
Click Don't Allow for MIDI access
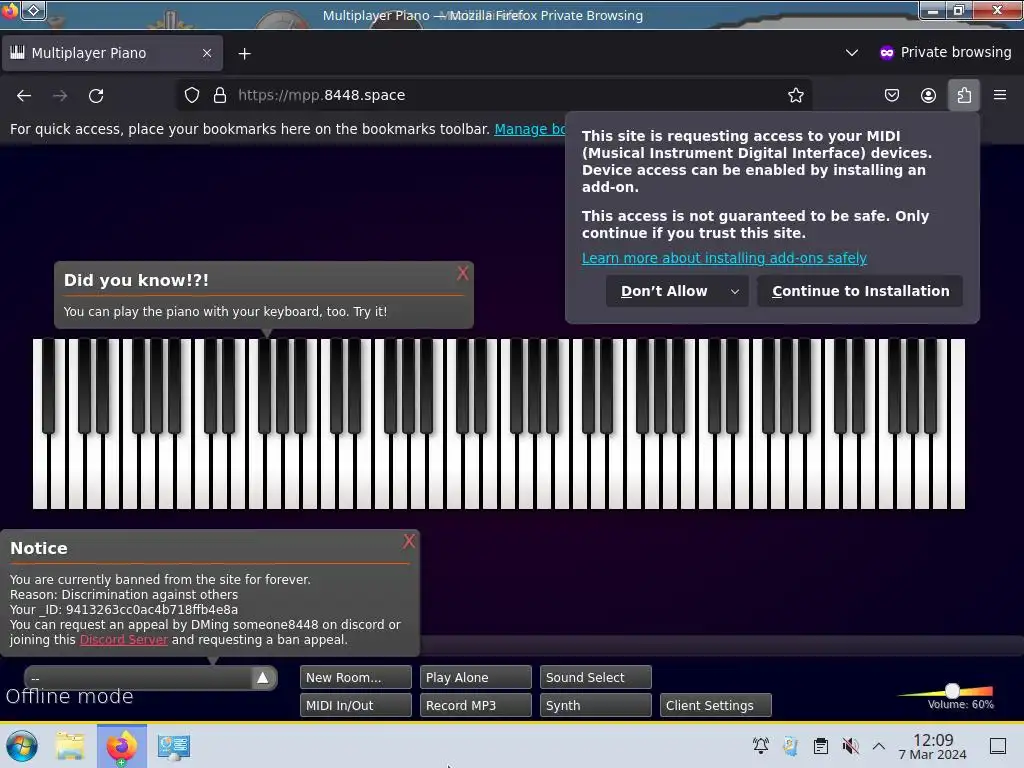[664, 291]
